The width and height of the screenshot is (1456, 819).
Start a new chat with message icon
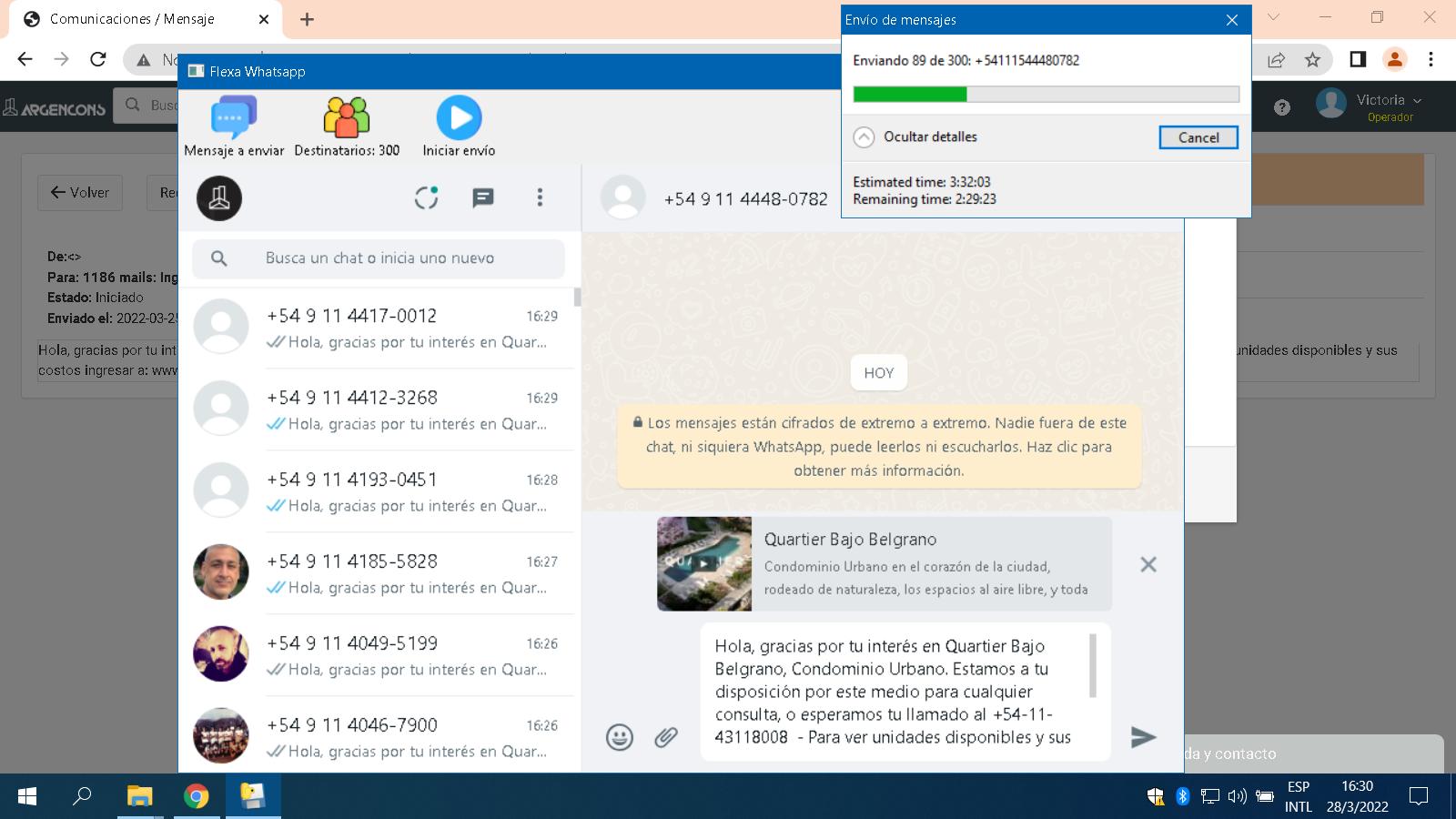point(482,197)
